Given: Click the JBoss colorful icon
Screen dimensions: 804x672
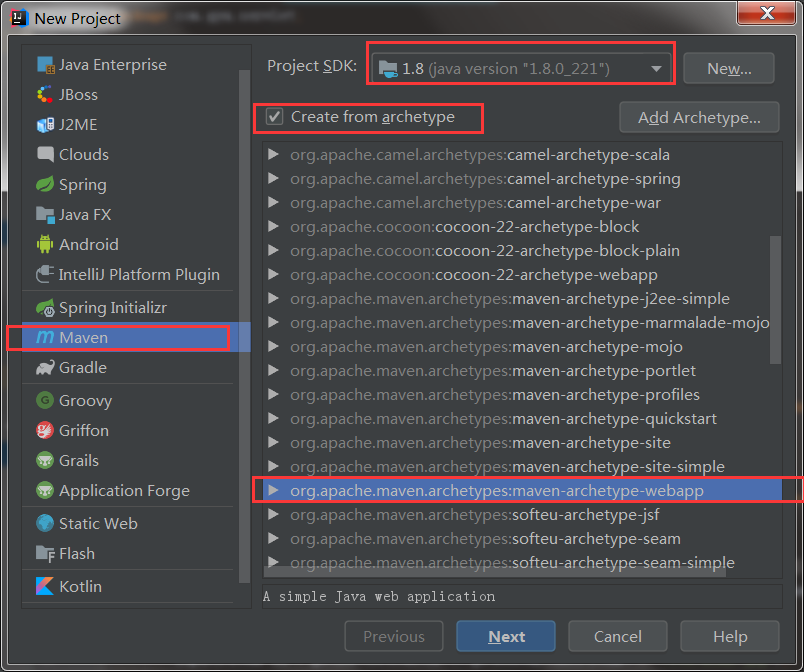Looking at the screenshot, I should (45, 95).
